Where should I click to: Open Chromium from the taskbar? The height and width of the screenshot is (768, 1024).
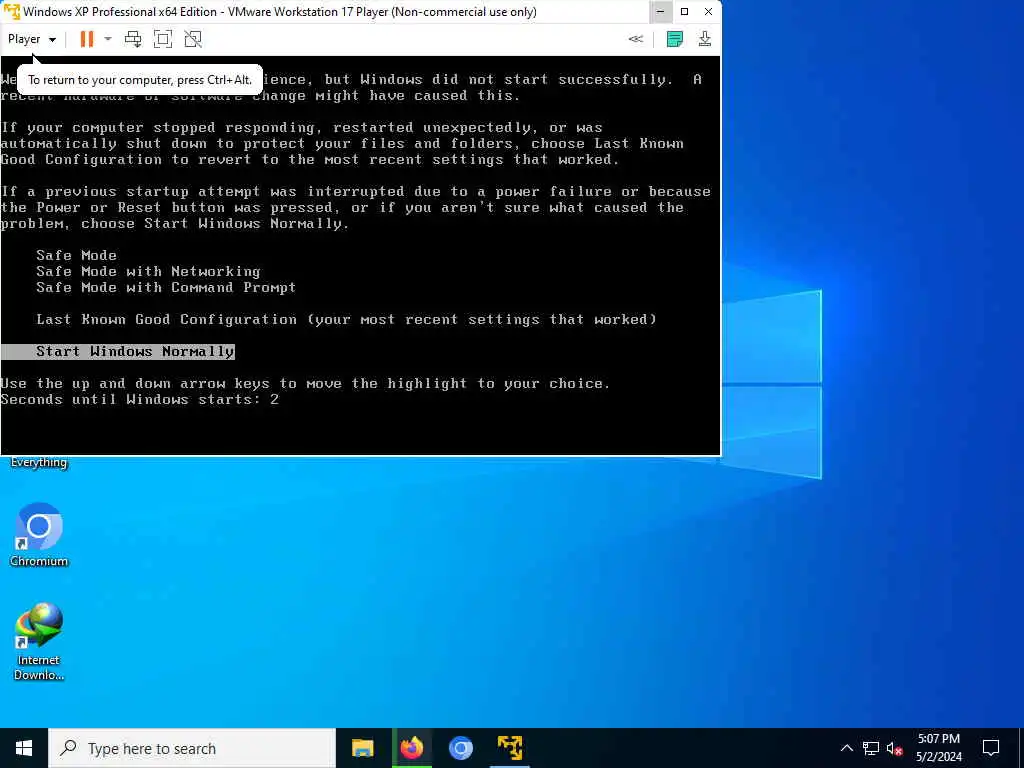tap(460, 748)
